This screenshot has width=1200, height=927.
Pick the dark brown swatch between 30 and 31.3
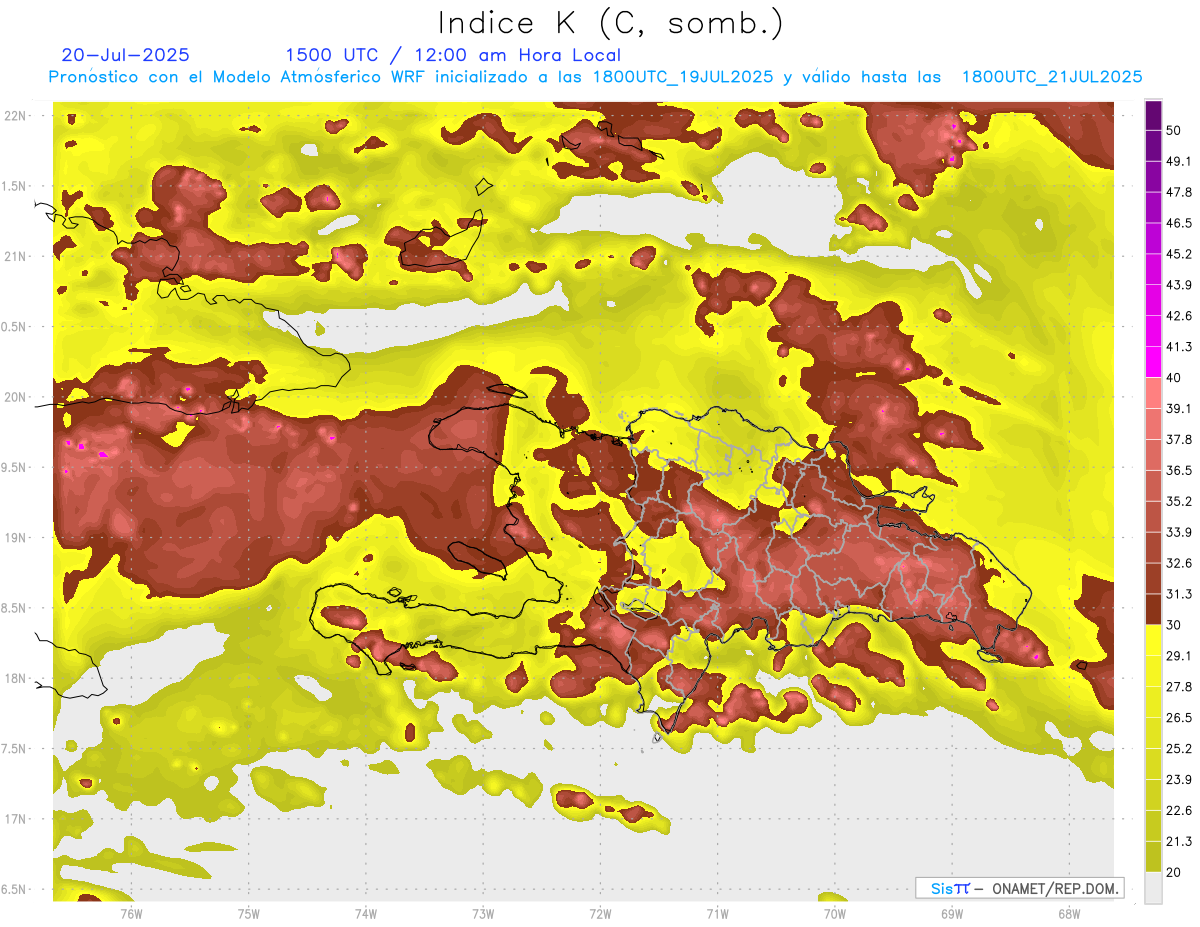[x=1153, y=609]
